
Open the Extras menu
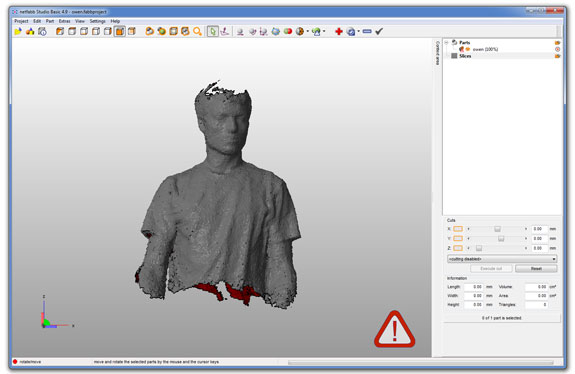coord(65,21)
